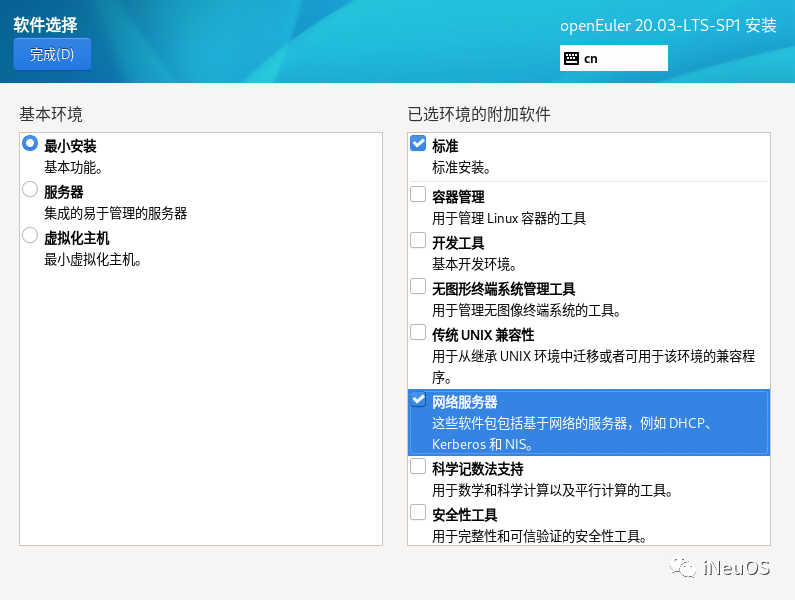
Task: Click 用于管理无图像终端系统的工具。 description
Action: (526, 310)
